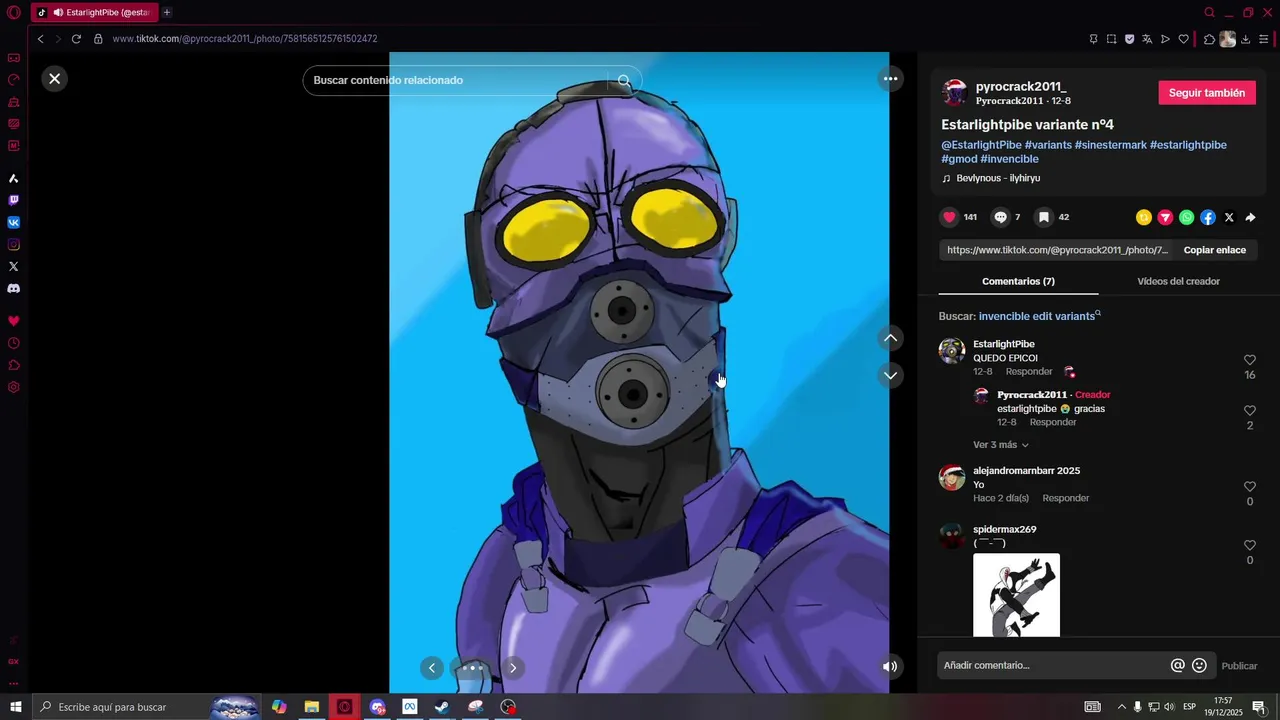This screenshot has width=1280, height=720.
Task: Open the Easy Setup sliders icon
Action: 1263,39
